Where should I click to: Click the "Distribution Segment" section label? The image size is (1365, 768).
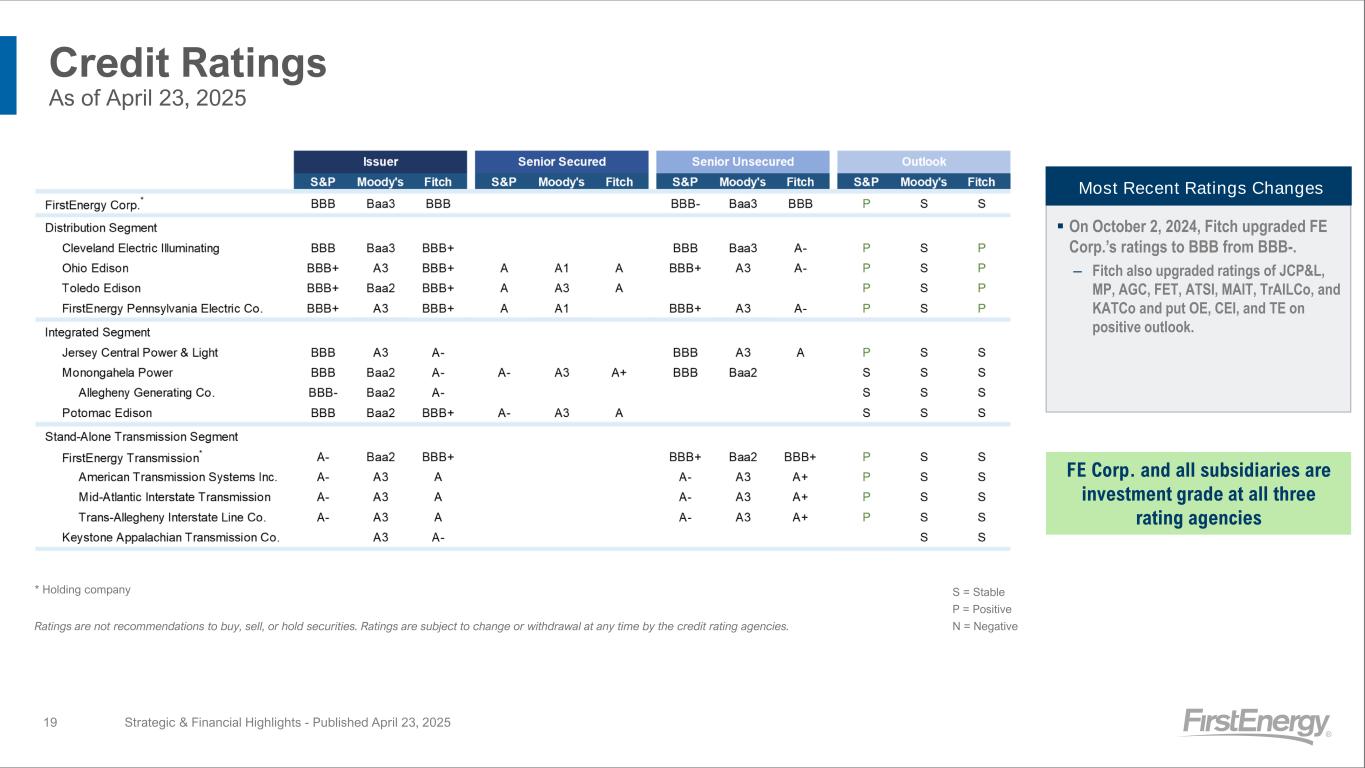101,228
